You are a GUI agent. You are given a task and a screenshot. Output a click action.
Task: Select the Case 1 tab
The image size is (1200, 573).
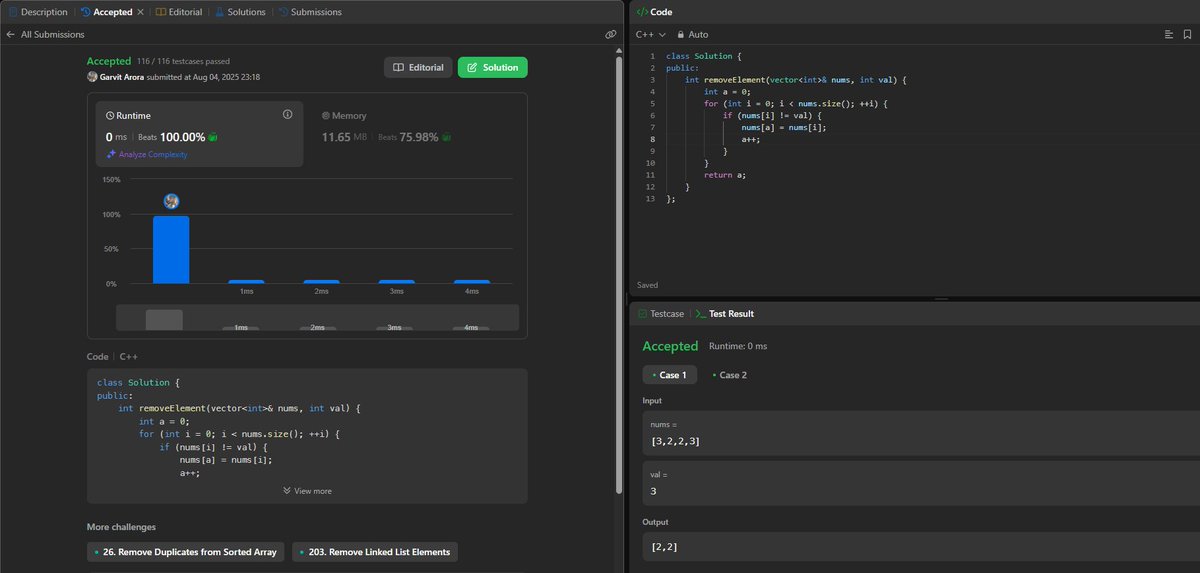click(669, 375)
